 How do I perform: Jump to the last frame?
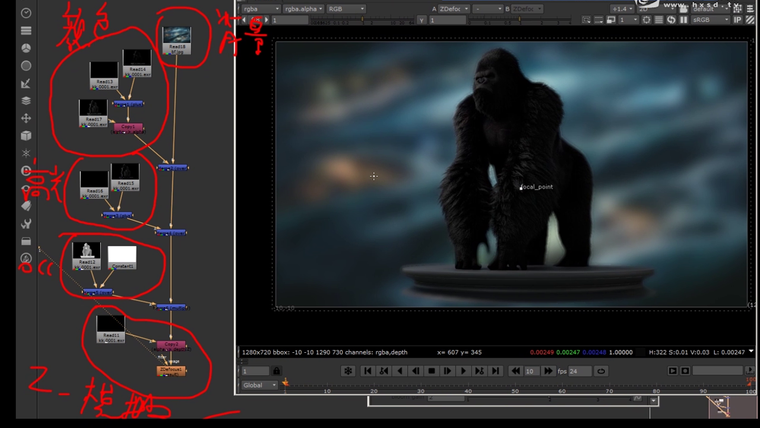pos(497,371)
